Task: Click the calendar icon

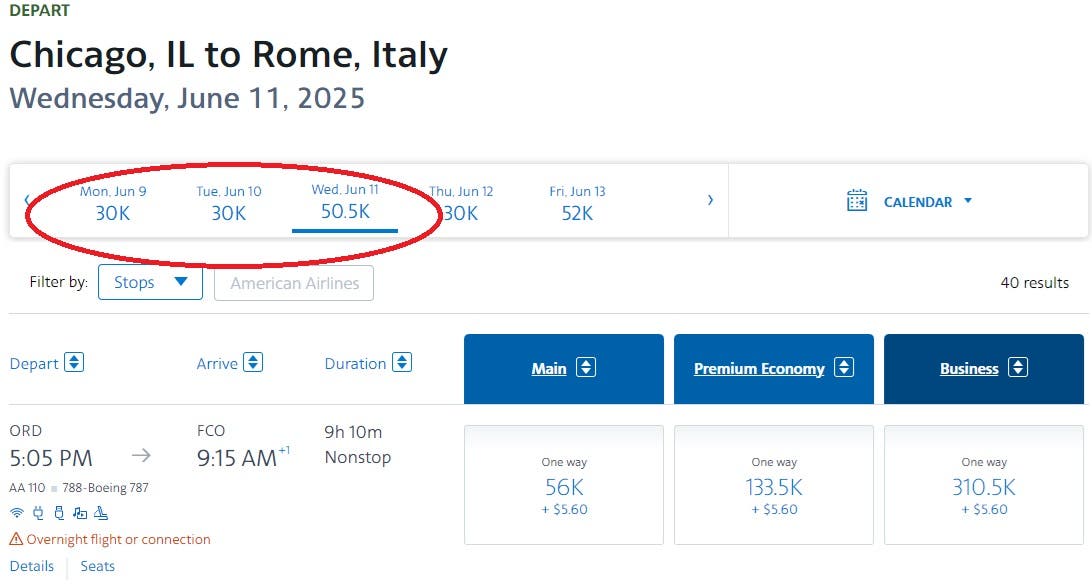Action: click(x=857, y=201)
